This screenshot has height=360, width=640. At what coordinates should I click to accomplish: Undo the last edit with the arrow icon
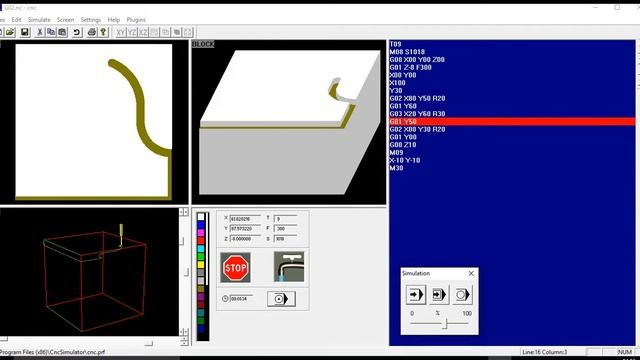(x=77, y=32)
